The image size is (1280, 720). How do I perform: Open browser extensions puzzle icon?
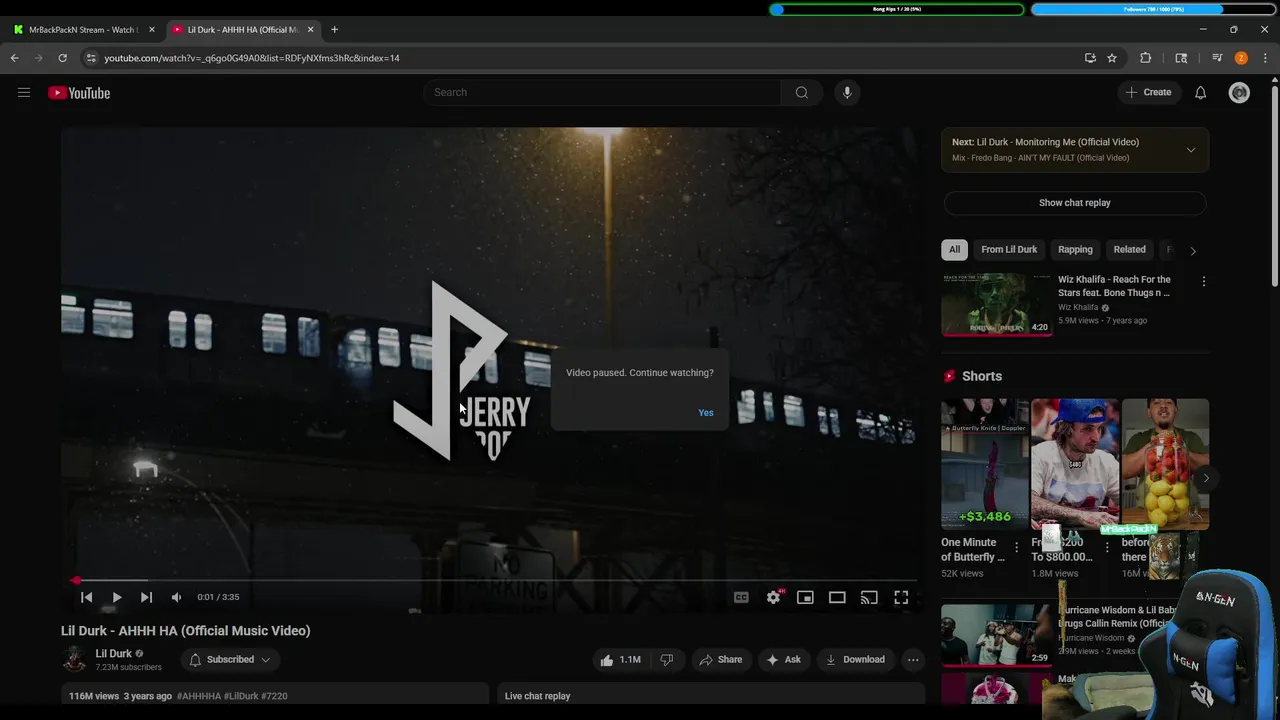(x=1146, y=58)
